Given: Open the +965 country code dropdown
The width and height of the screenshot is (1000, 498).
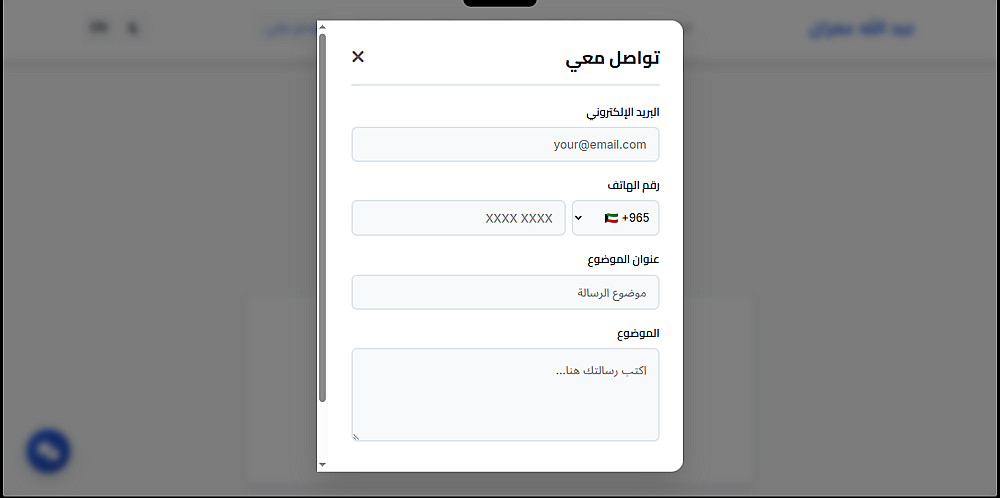Looking at the screenshot, I should tap(615, 218).
